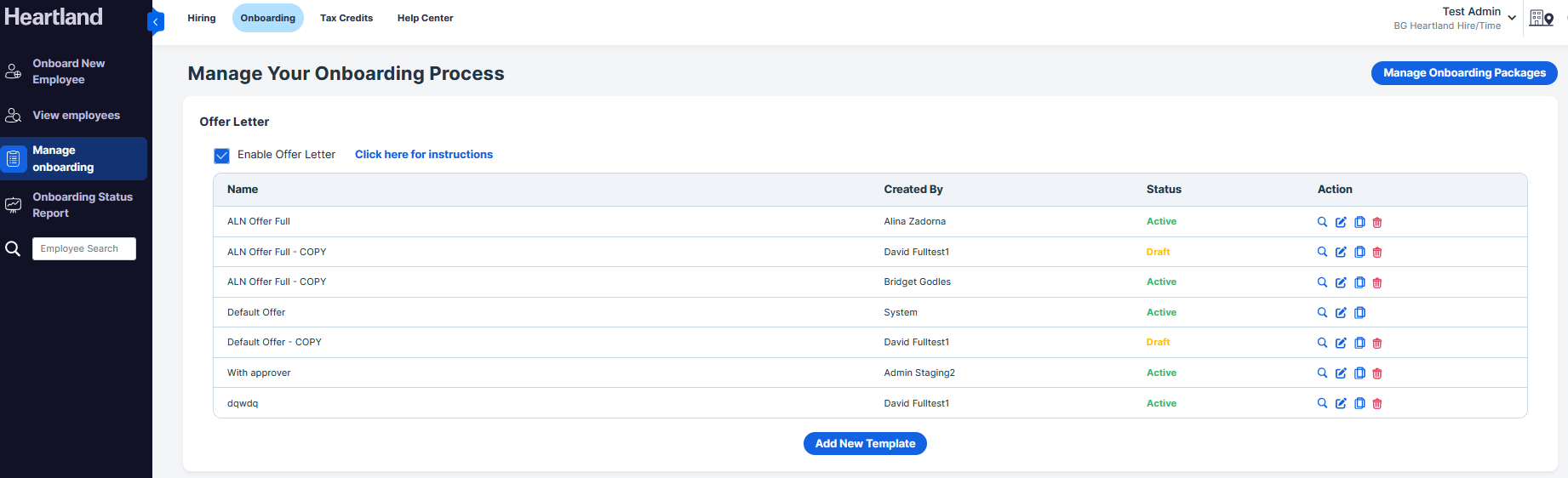The image size is (1568, 478).
Task: Click the employee search magnifier icon
Action: coord(13,248)
